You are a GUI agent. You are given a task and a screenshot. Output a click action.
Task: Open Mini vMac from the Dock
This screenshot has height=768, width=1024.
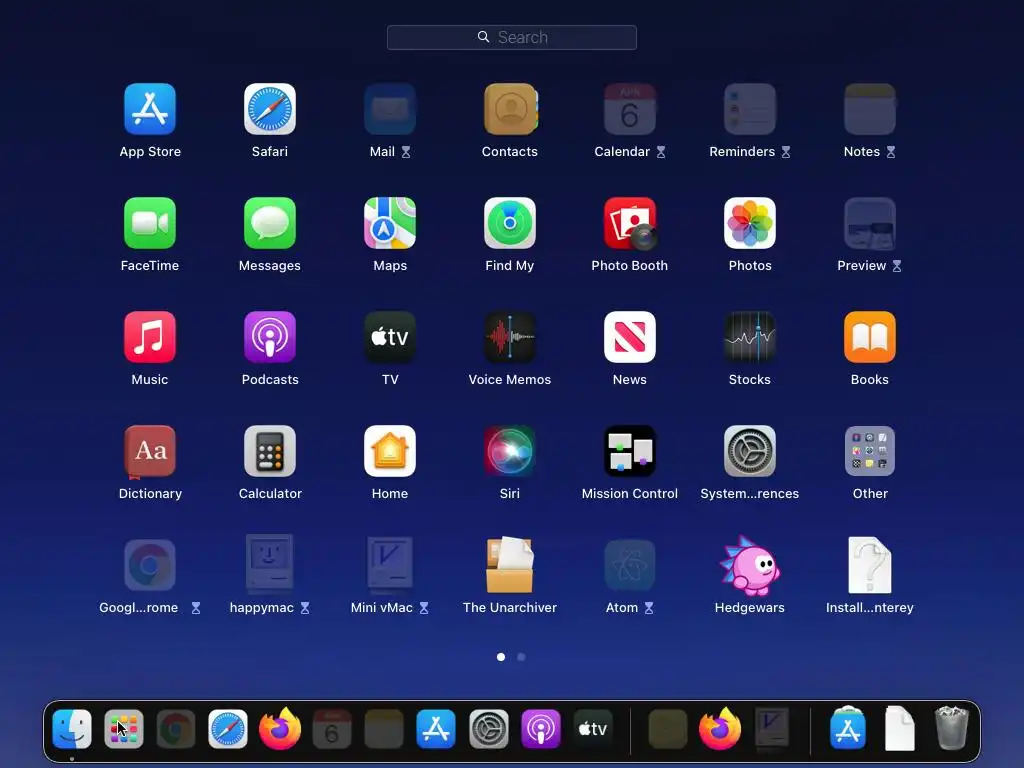pos(772,727)
